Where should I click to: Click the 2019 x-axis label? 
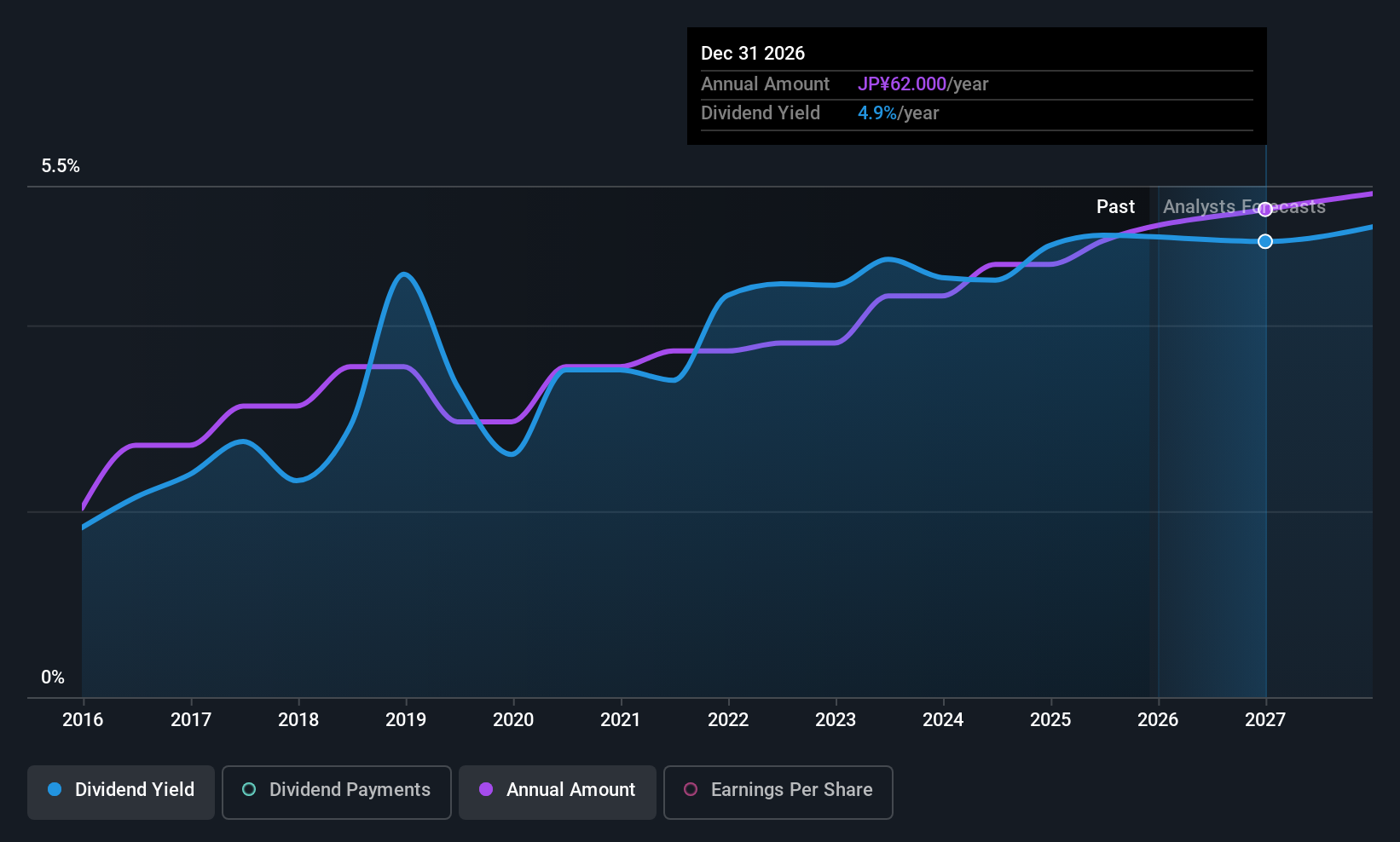pyautogui.click(x=406, y=719)
